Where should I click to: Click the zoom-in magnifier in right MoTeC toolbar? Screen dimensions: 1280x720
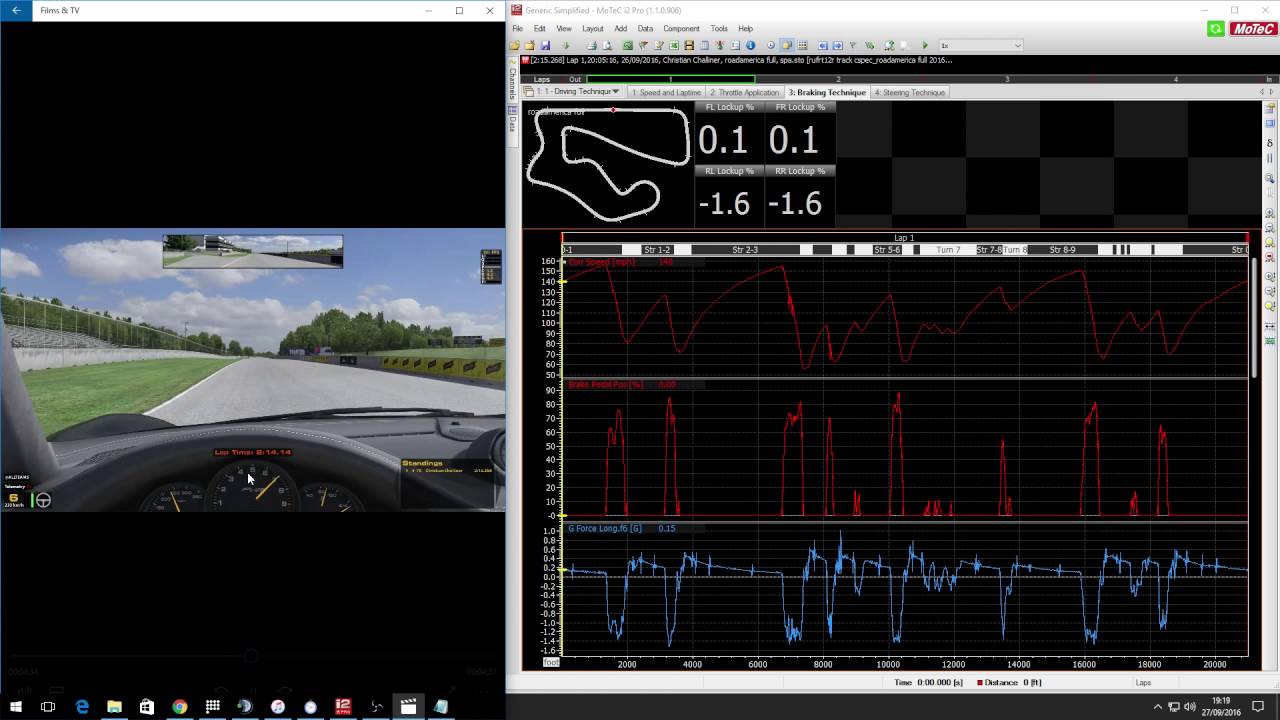(1270, 214)
